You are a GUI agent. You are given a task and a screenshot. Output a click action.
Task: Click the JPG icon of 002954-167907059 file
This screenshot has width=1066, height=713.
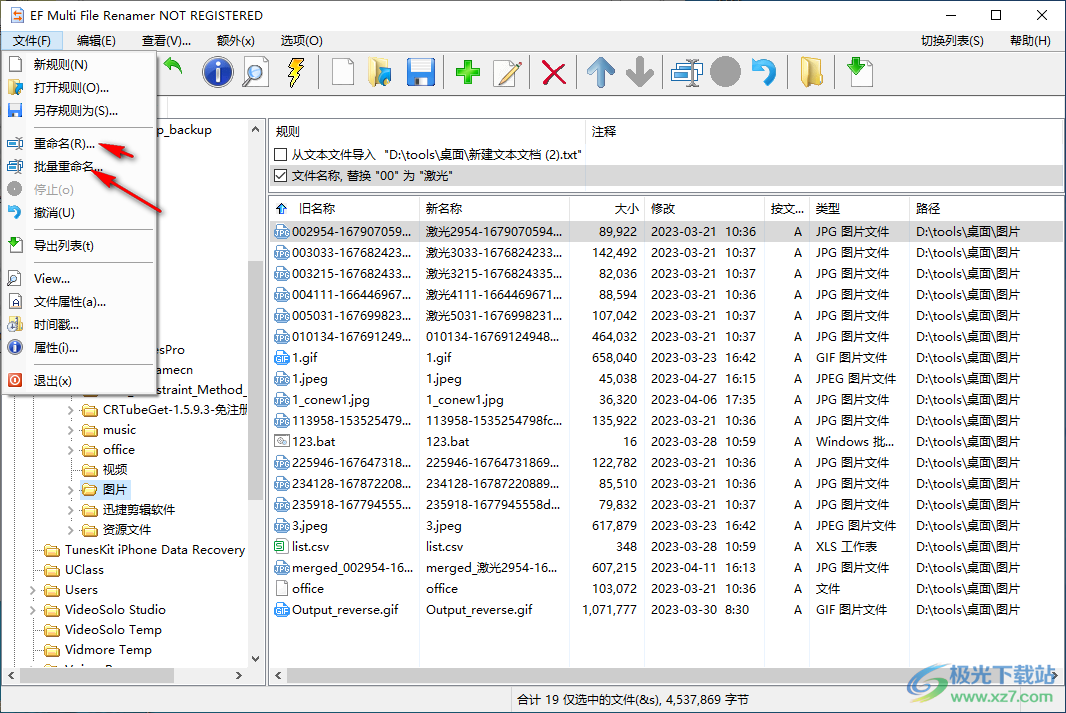[281, 232]
